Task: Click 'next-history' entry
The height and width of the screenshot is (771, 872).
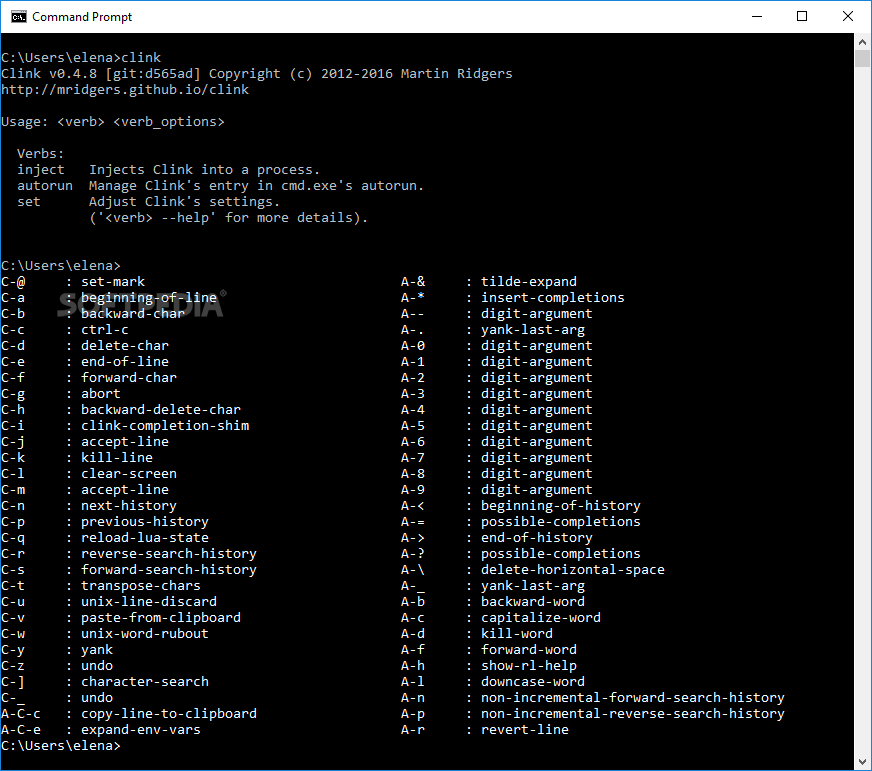Action: pos(129,506)
